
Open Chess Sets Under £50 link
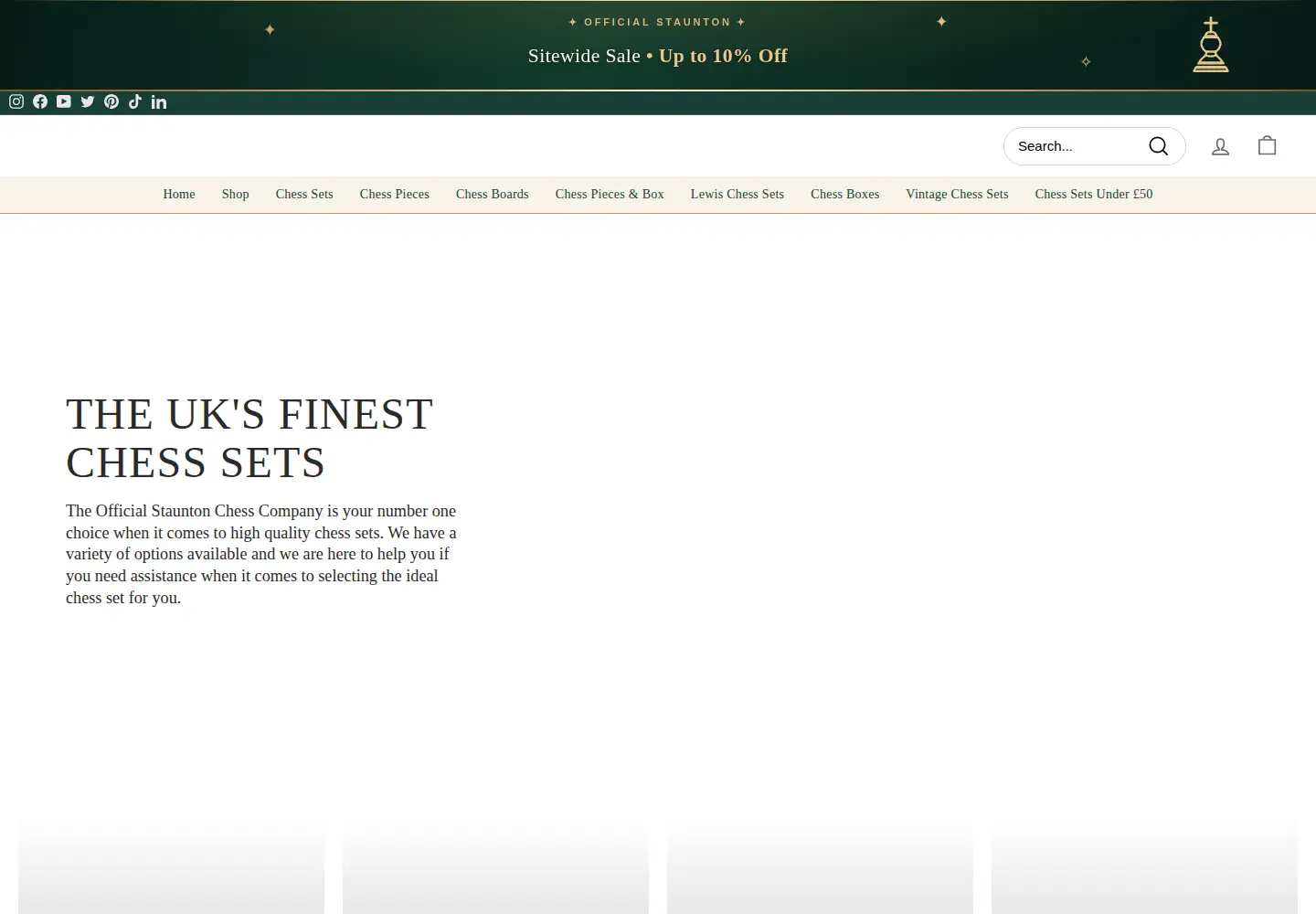click(x=1094, y=195)
